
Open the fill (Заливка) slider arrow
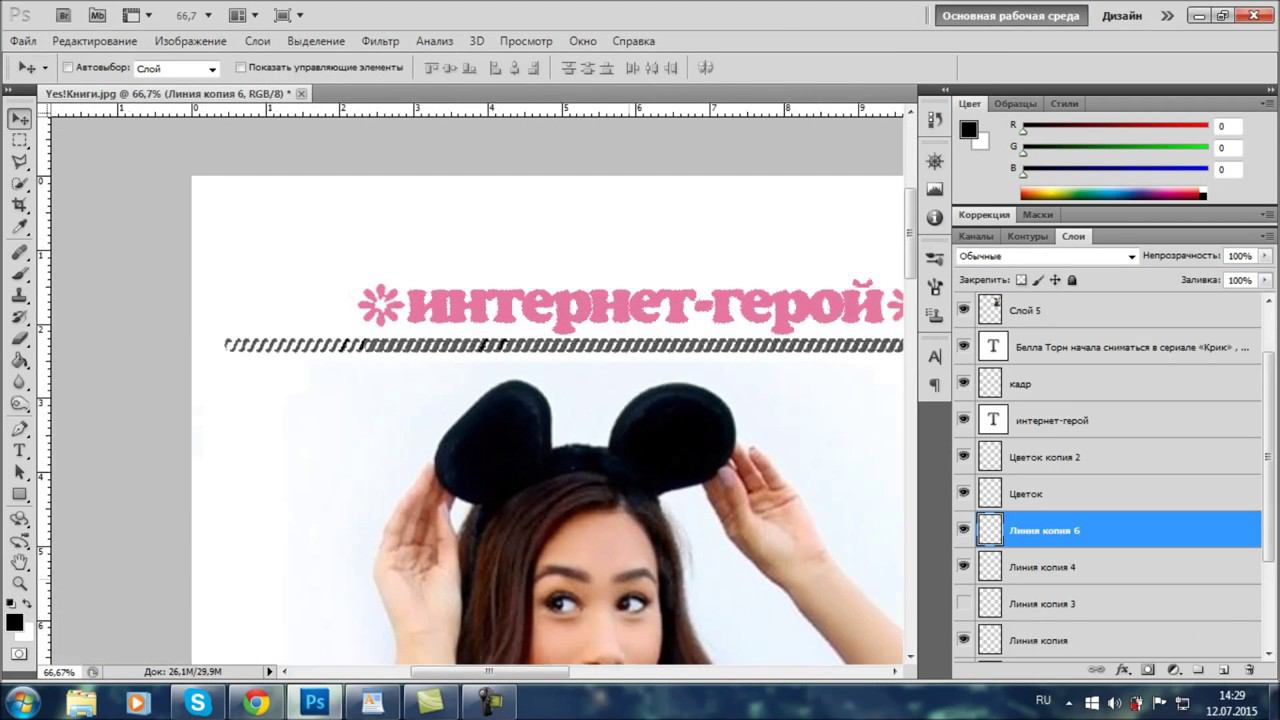click(1265, 281)
